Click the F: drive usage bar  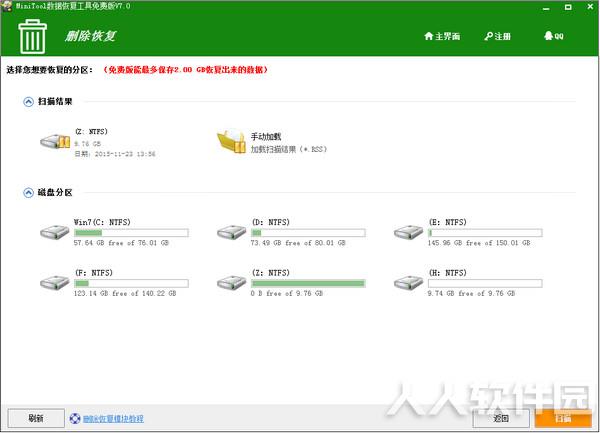131,283
